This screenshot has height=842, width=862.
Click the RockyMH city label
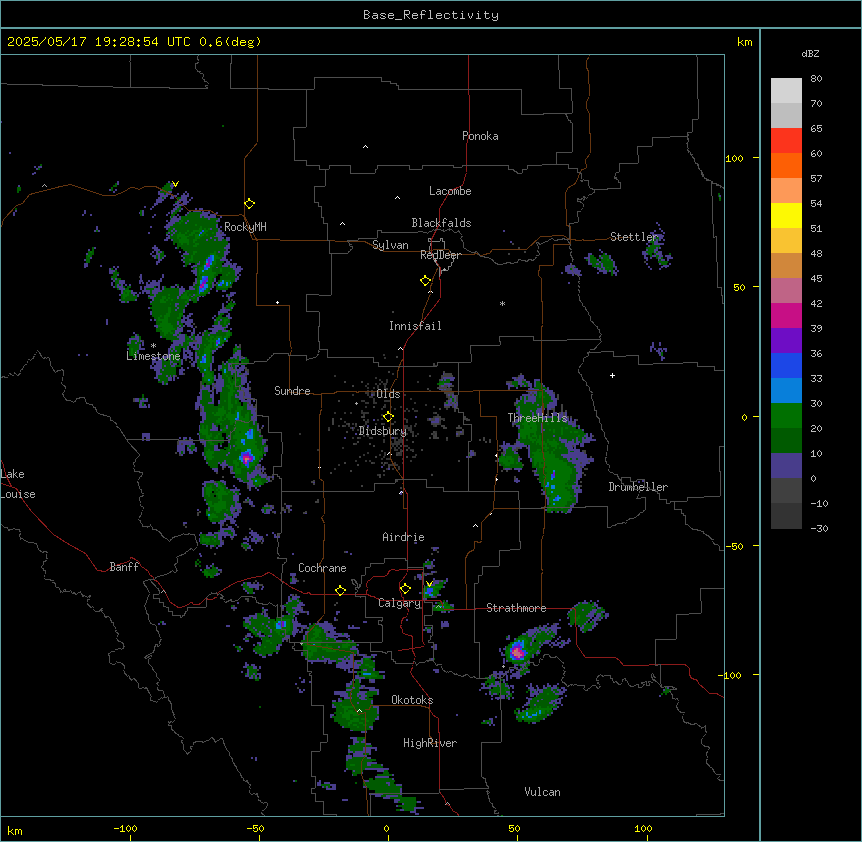tap(245, 227)
